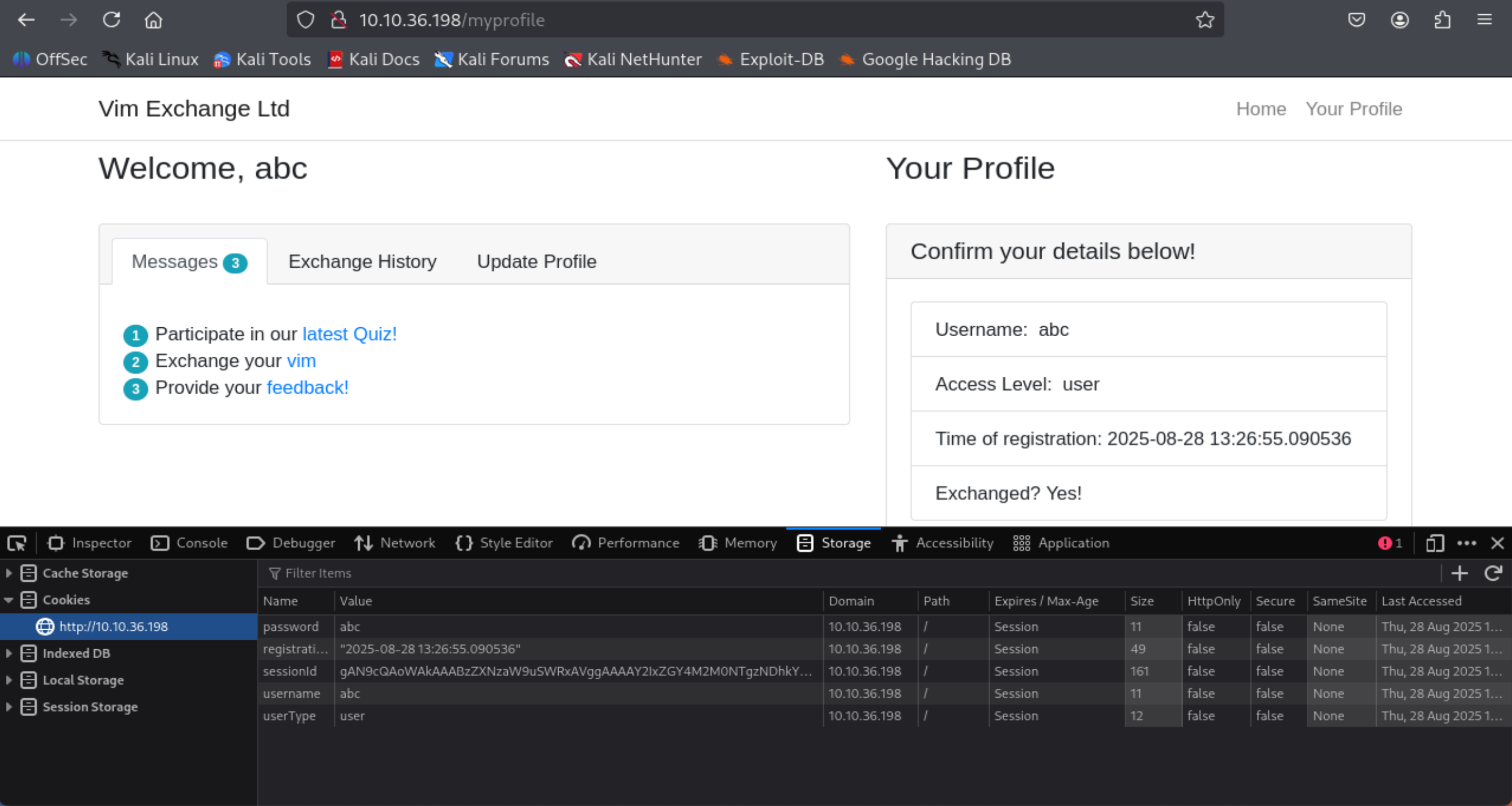Image resolution: width=1512 pixels, height=806 pixels.
Task: Bookmark this page with the star icon
Action: (1204, 20)
